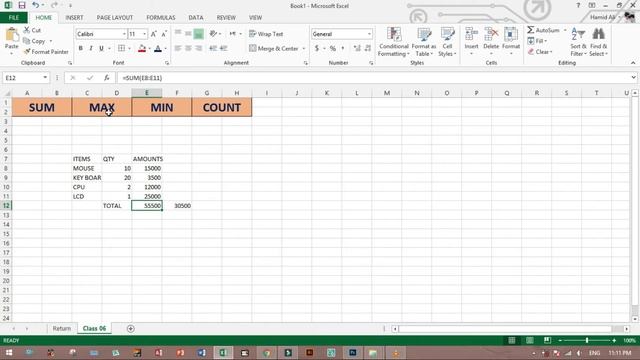Open the Font dialog launcher
The width and height of the screenshot is (640, 360).
click(x=167, y=63)
